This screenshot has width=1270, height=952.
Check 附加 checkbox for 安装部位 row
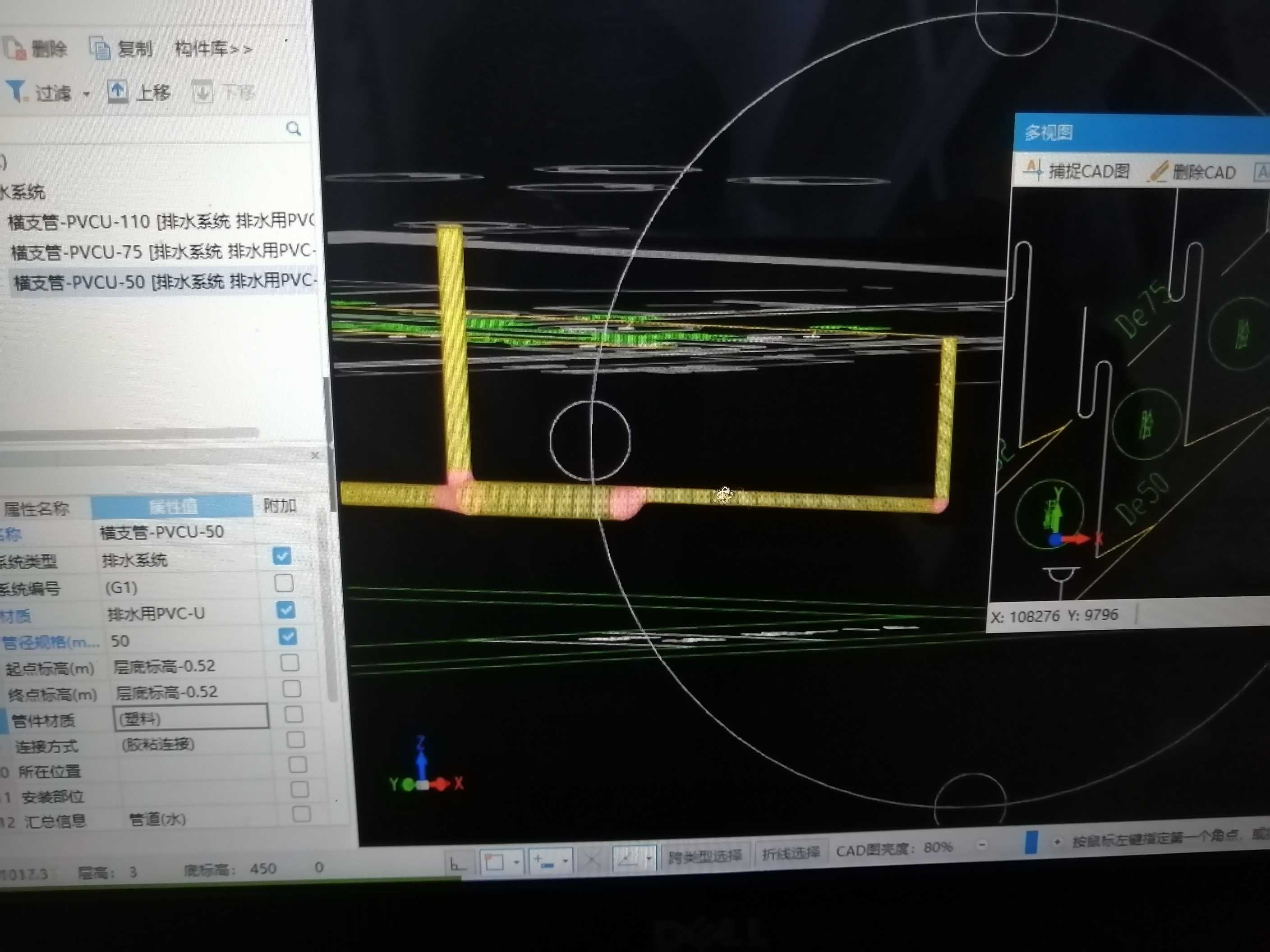click(x=299, y=790)
